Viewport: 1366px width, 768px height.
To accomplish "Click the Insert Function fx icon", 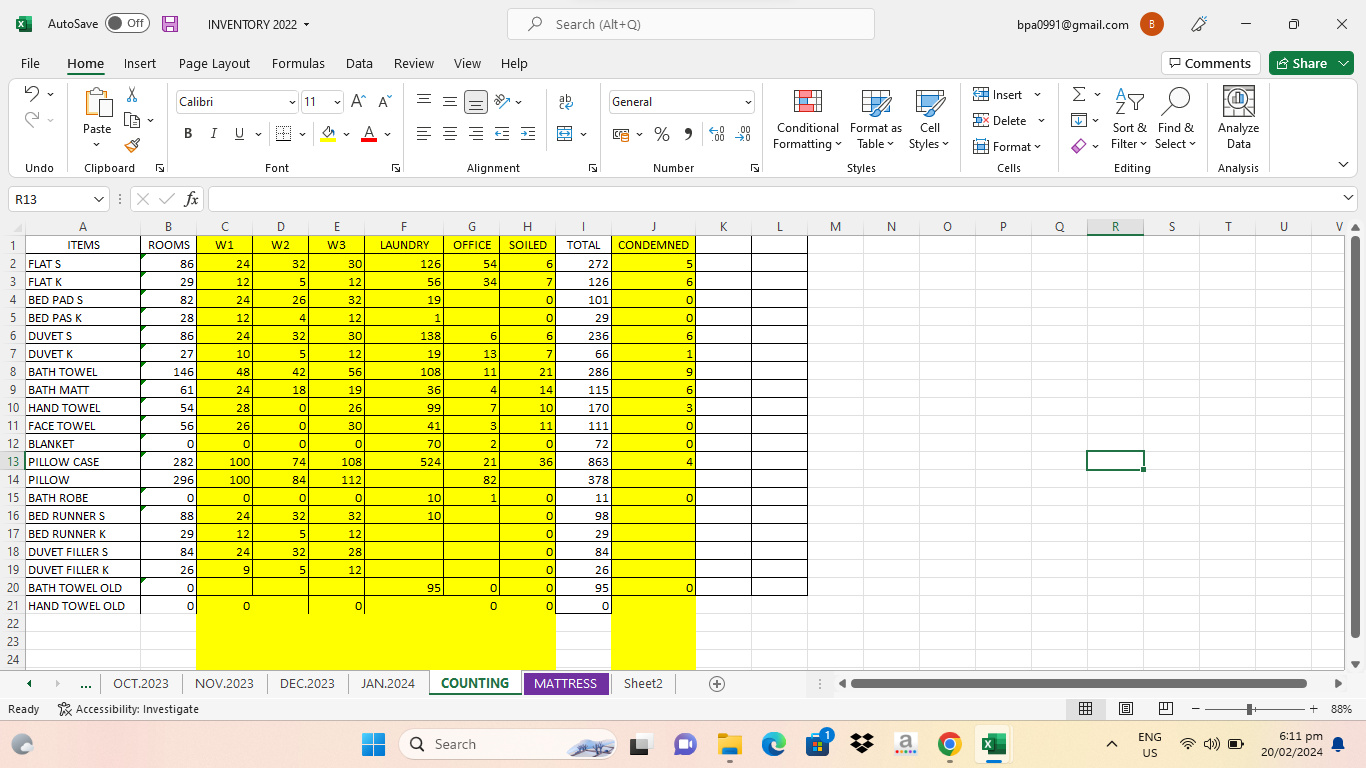I will [x=191, y=199].
